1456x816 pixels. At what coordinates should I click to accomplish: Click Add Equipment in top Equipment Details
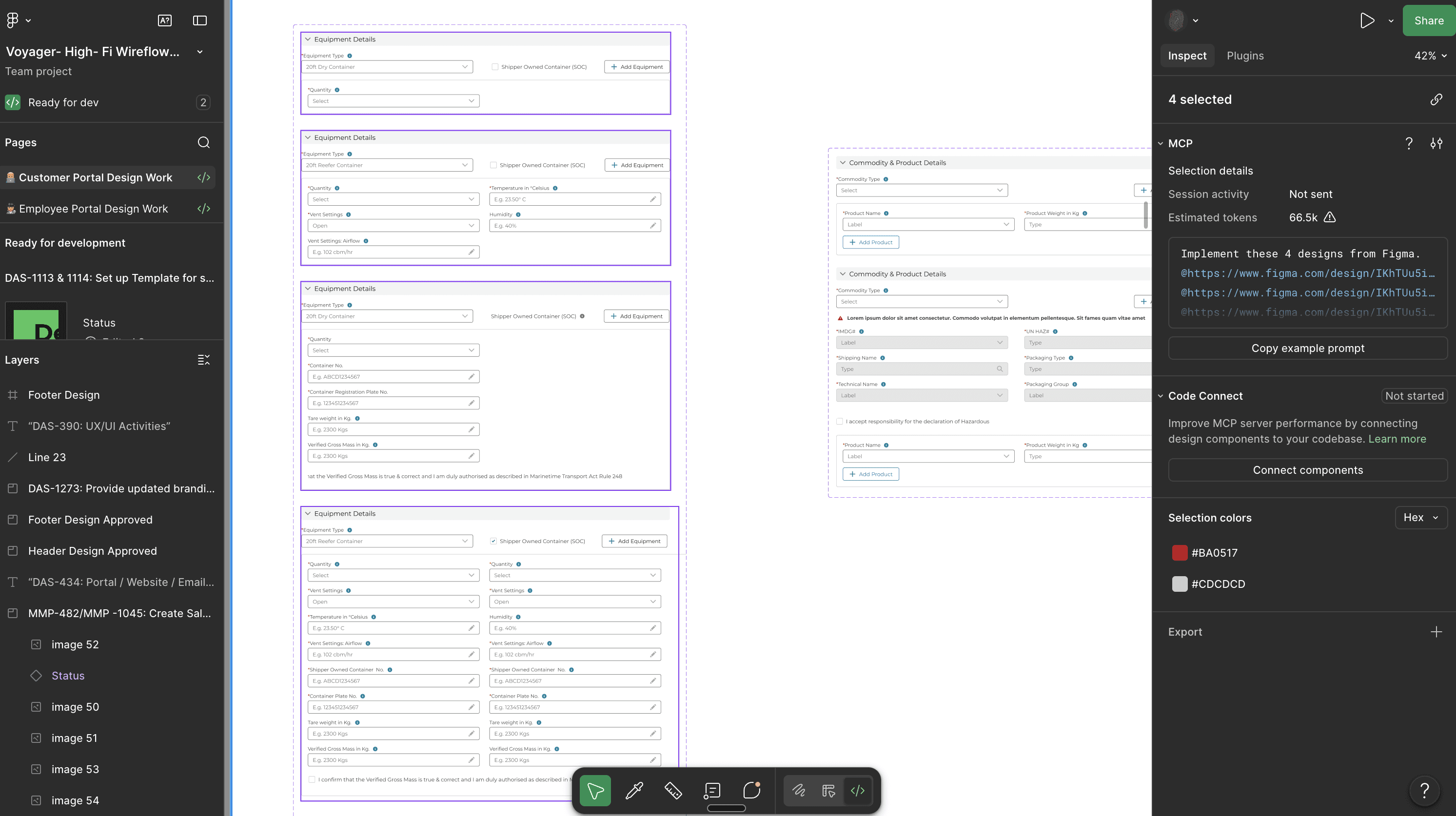point(636,67)
